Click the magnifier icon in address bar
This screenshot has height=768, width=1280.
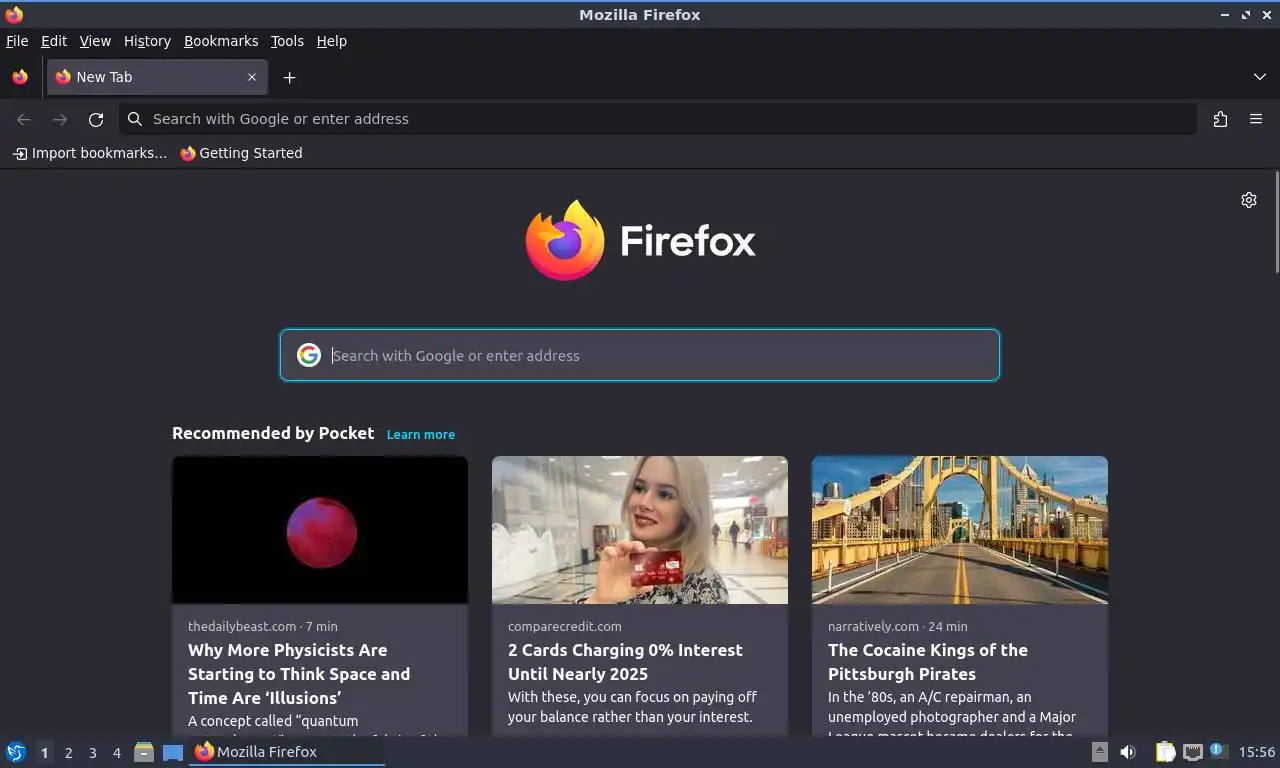tap(135, 119)
